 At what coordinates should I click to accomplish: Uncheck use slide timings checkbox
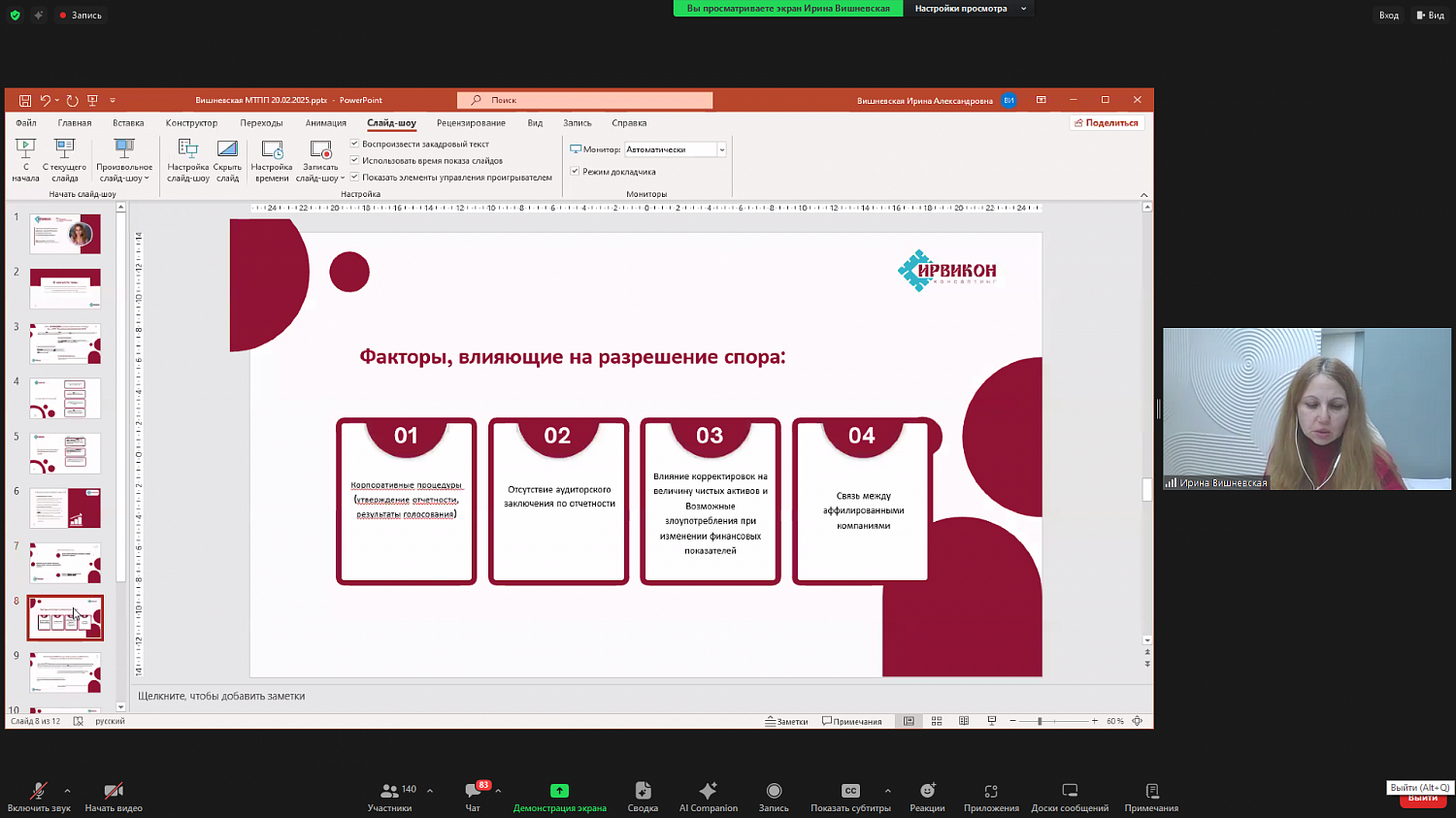pyautogui.click(x=355, y=160)
